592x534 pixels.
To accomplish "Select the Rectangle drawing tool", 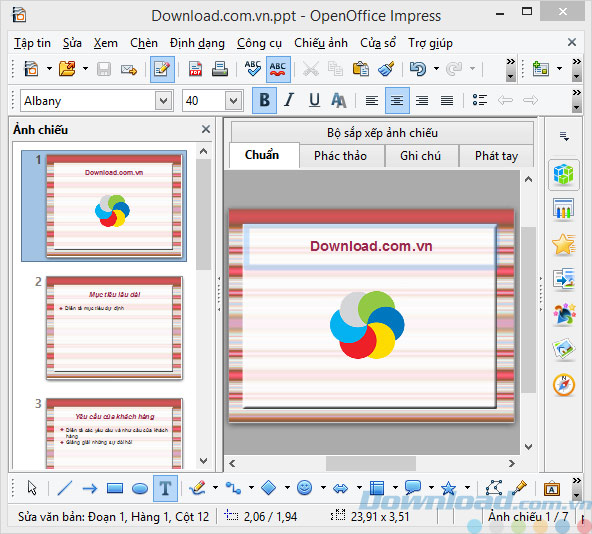I will point(115,488).
